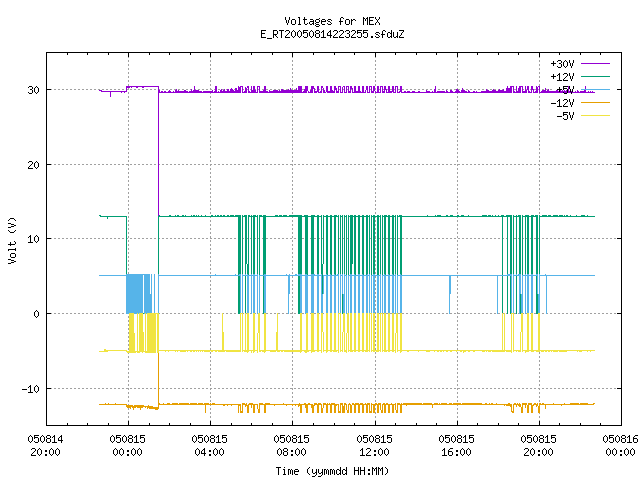This screenshot has height=480, width=640.
Task: Click the x-axis tick label 050815 08:00
Action: 291,445
